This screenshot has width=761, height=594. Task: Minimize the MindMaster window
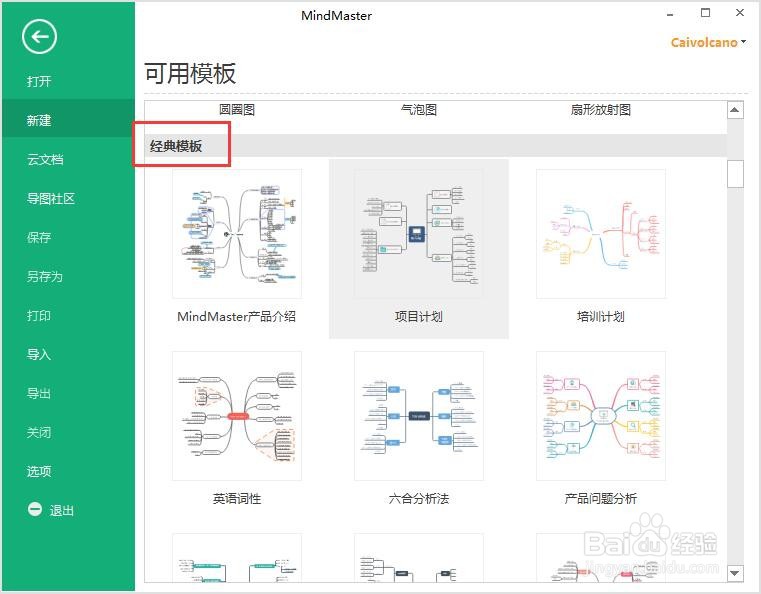(670, 15)
